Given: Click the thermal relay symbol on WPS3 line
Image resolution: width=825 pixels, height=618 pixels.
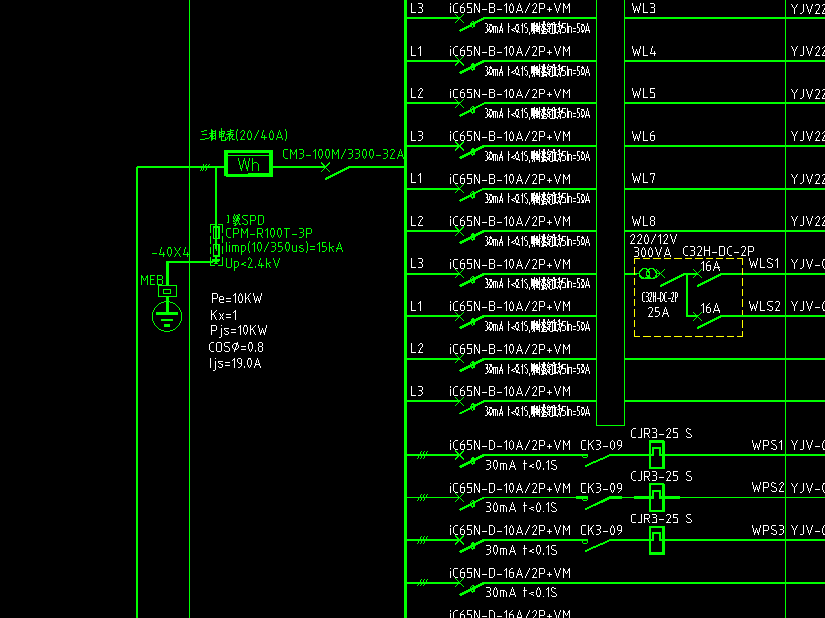Looking at the screenshot, I should point(657,540).
